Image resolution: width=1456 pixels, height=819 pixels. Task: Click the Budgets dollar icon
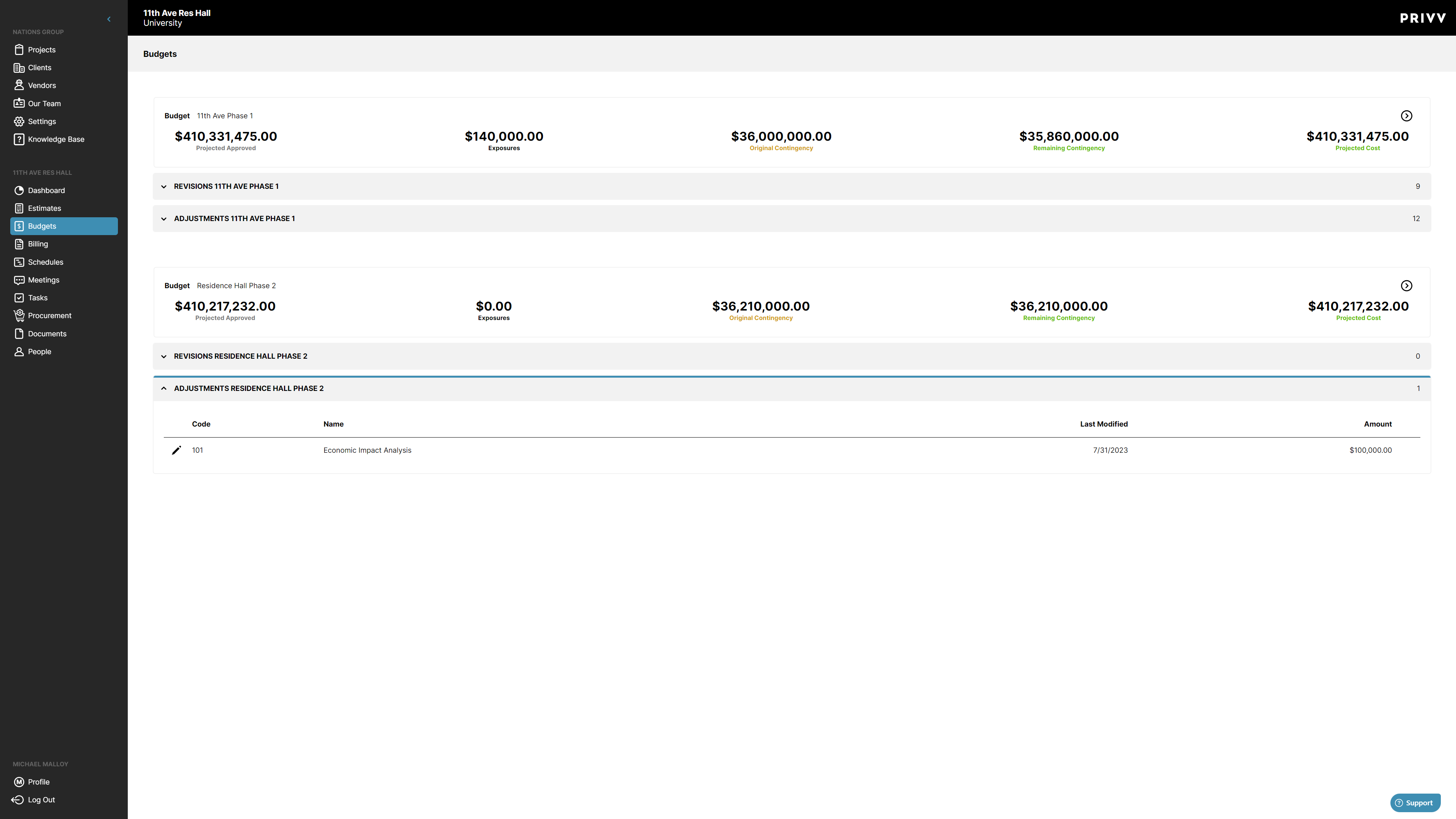(x=19, y=226)
